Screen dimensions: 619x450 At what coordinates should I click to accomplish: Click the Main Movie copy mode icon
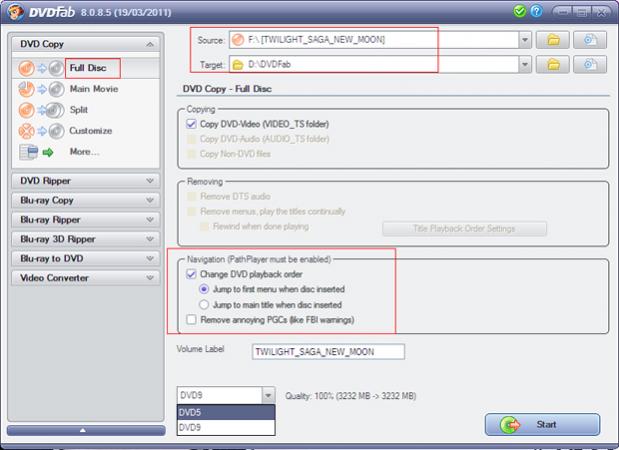[x=41, y=89]
